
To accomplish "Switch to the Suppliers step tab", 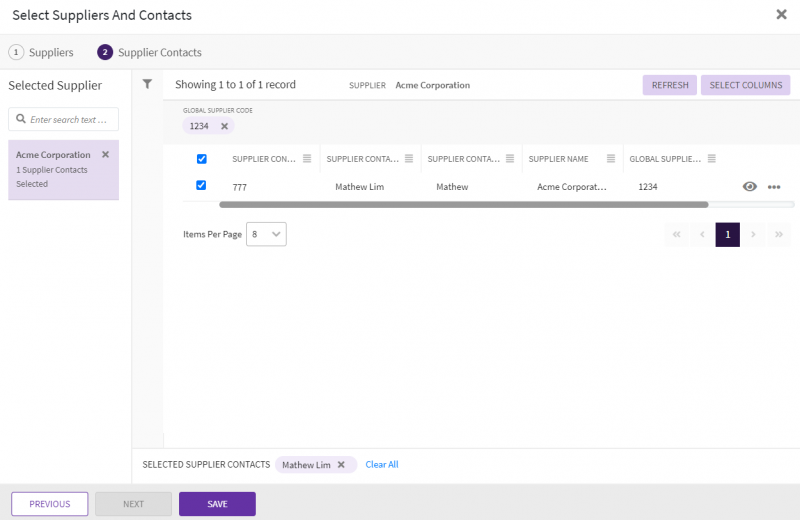I will [41, 52].
